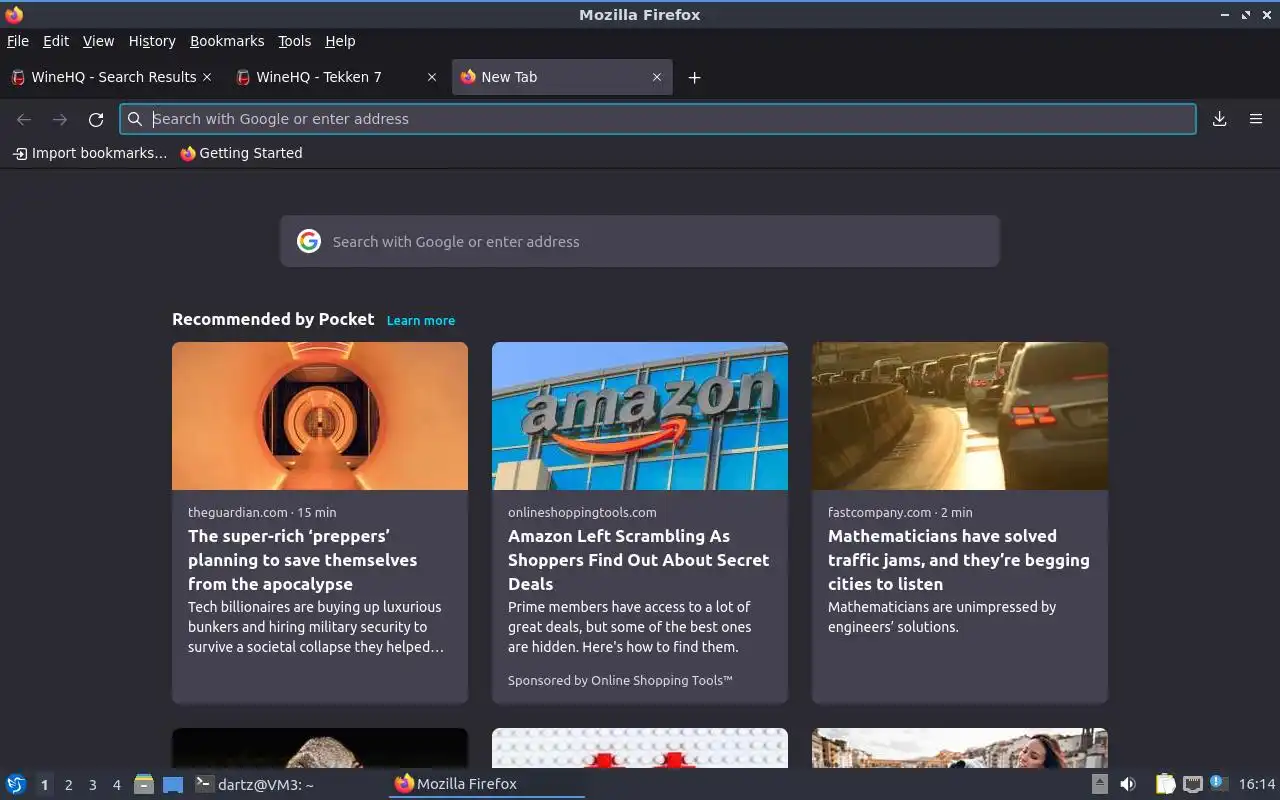The width and height of the screenshot is (1280, 800).
Task: Click 'Mathematicians are unimpressed' description text
Action: pyautogui.click(x=942, y=617)
